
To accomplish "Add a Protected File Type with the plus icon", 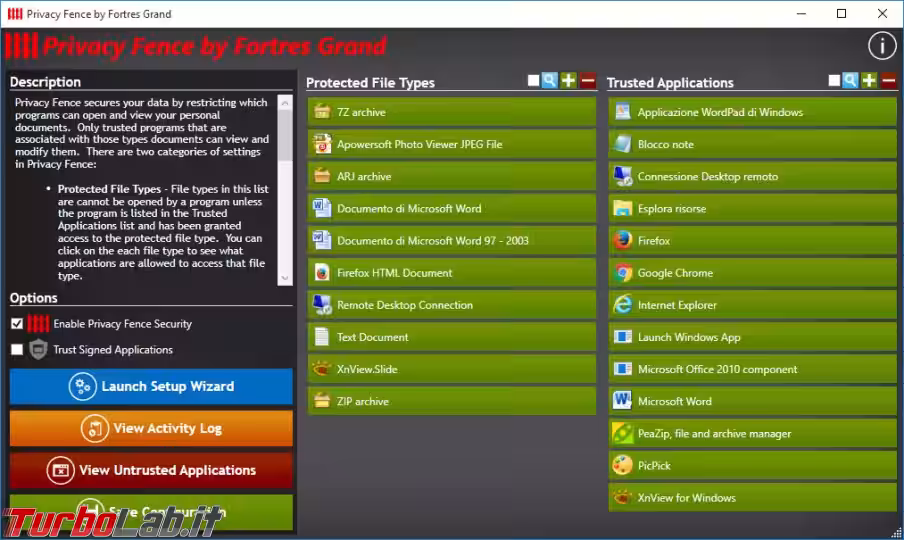I will 568,81.
